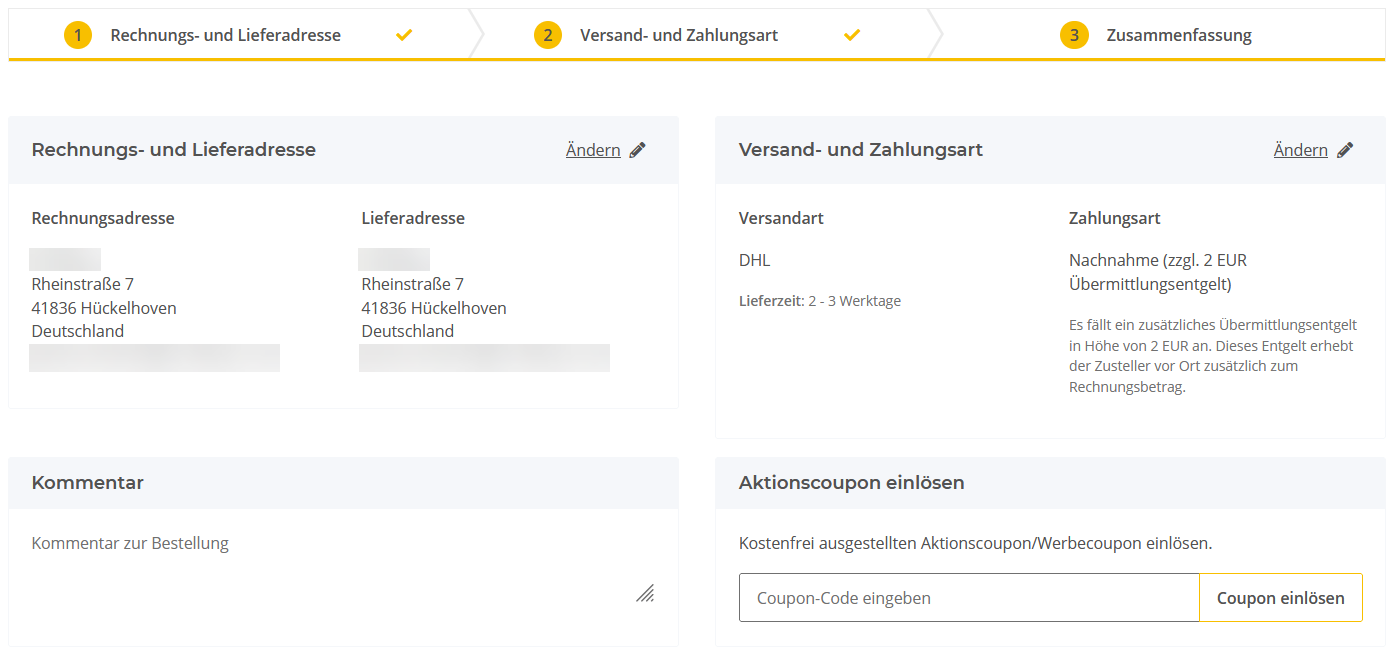Click the edit pencil icon for Rechnungs- und Lieferadresse
Screen dimensions: 1394x654
[638, 150]
